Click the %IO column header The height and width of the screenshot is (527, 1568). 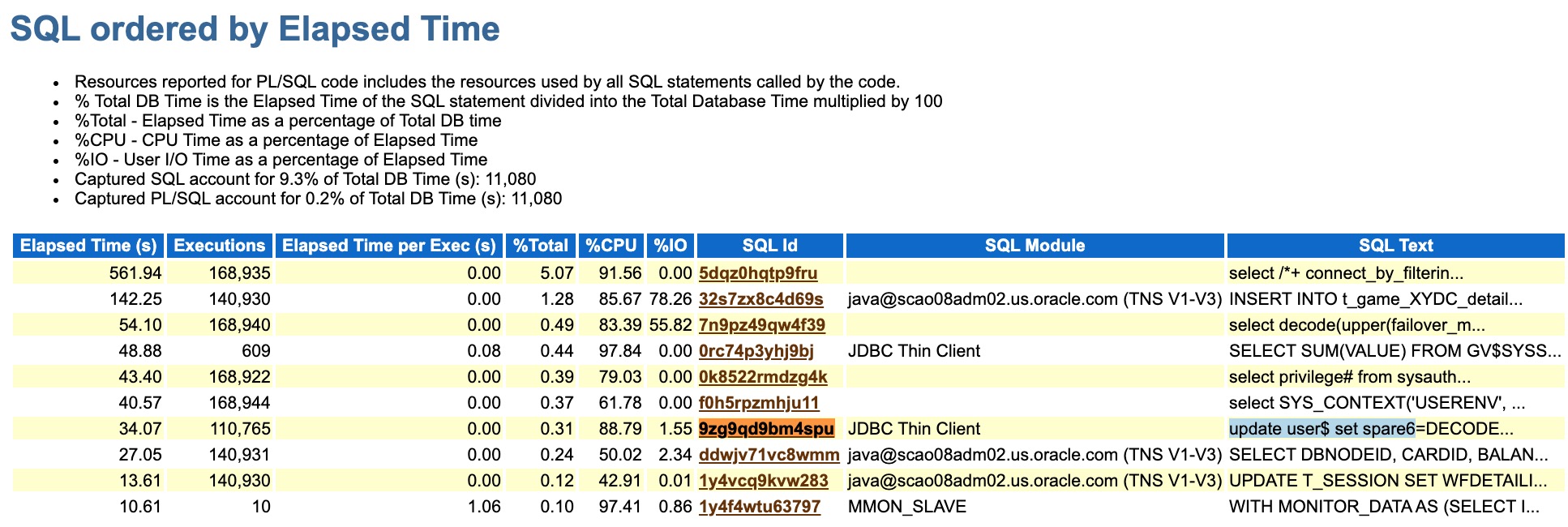(x=670, y=246)
